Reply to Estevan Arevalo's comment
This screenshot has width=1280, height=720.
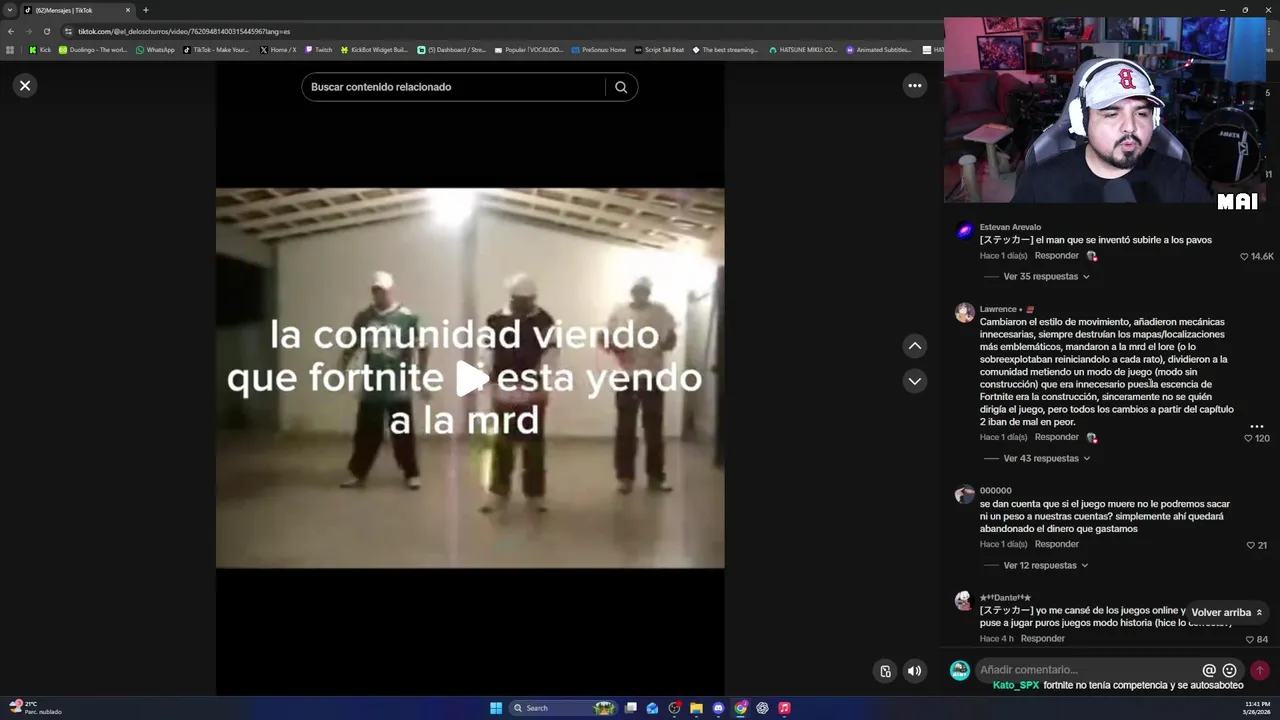[x=1056, y=256]
